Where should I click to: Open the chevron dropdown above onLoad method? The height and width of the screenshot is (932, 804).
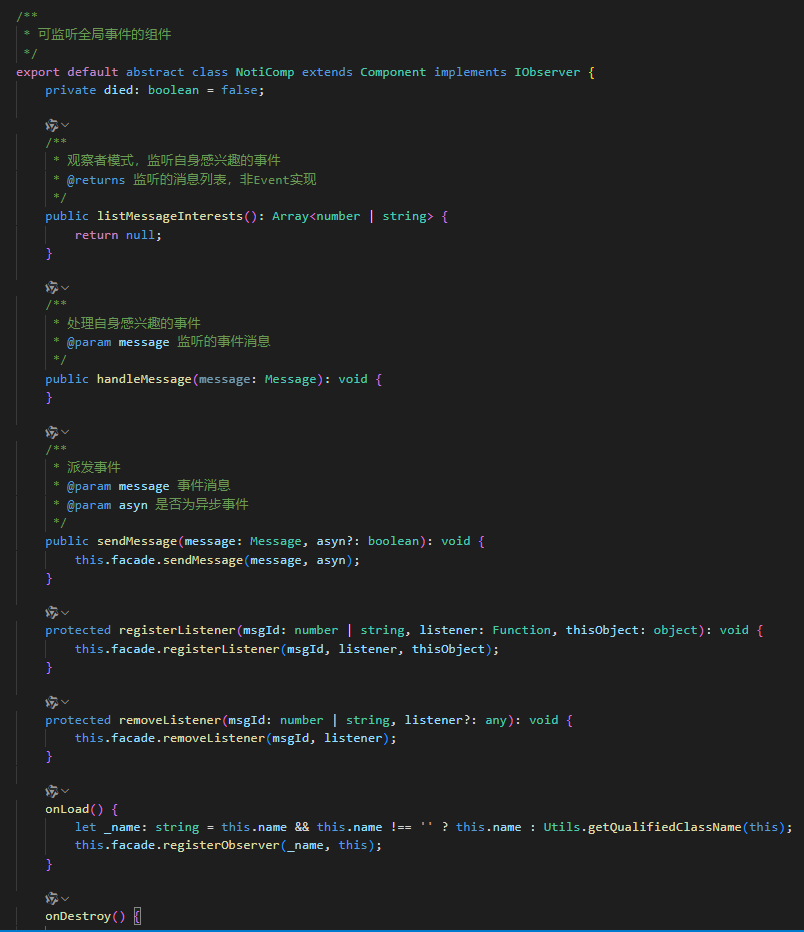[x=65, y=791]
